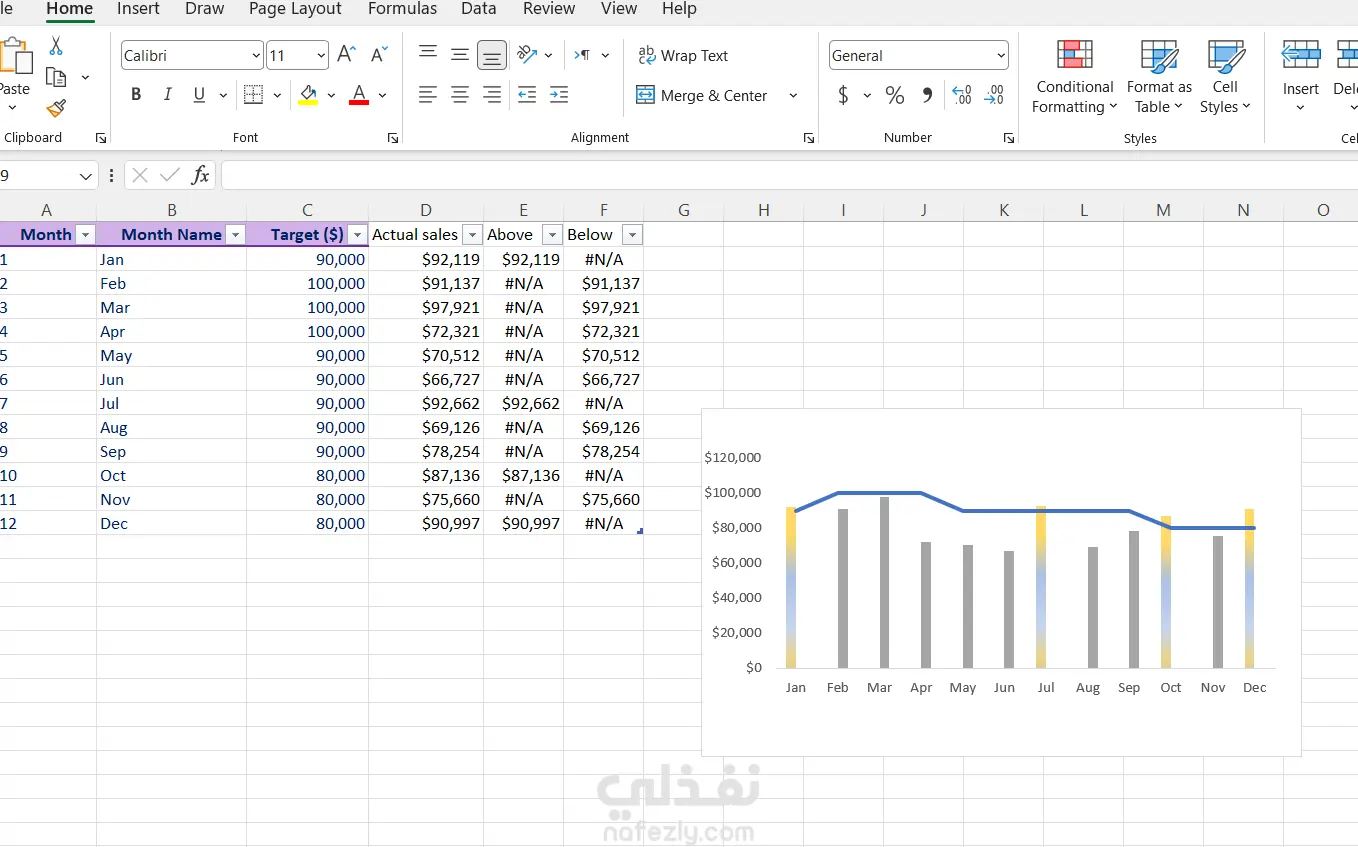Click Cell Styles button
1358x847 pixels.
click(1225, 77)
